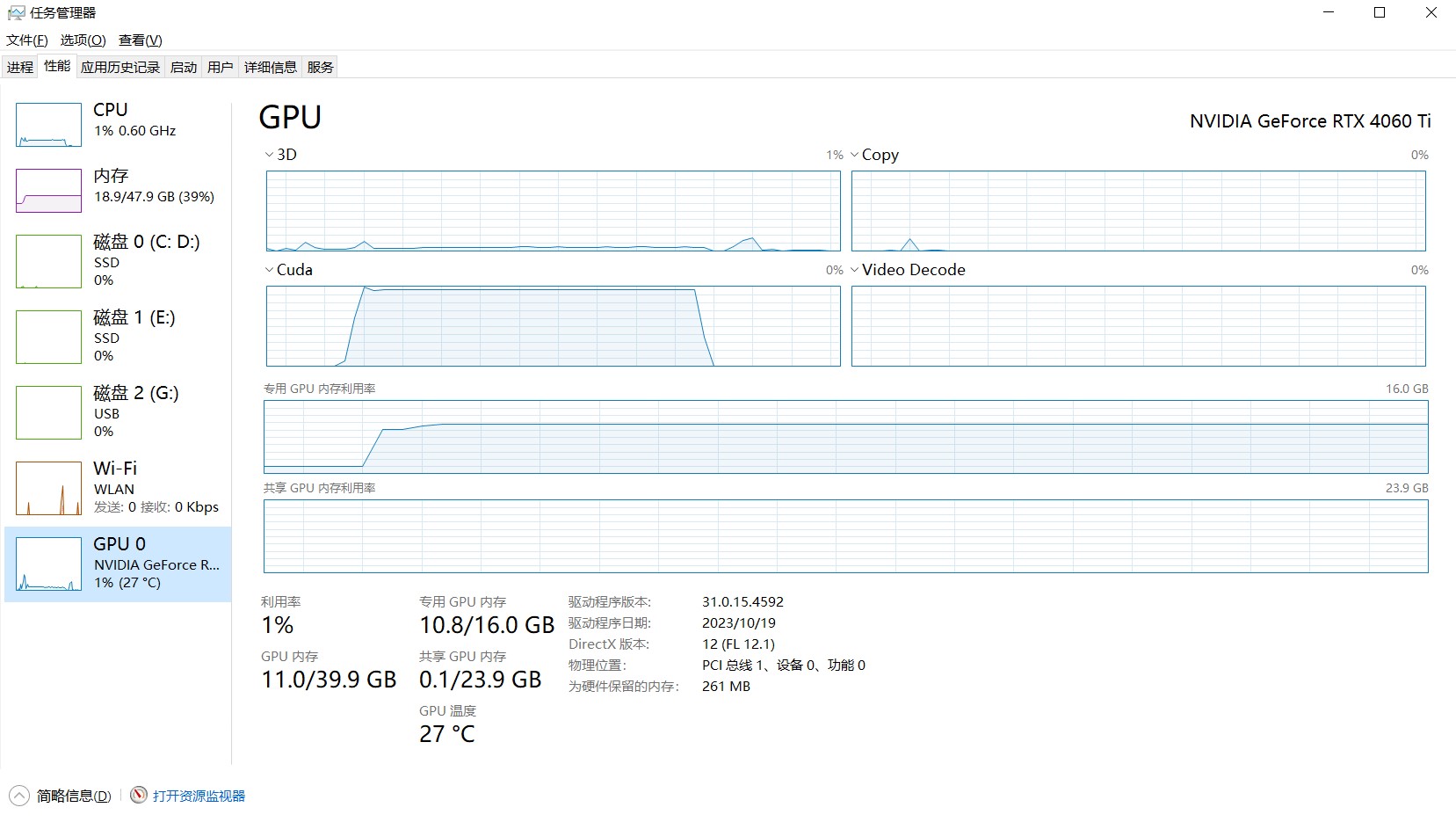Image resolution: width=1456 pixels, height=822 pixels.
Task: Click the DirectX value 12 (FL 12.1)
Action: tap(738, 644)
